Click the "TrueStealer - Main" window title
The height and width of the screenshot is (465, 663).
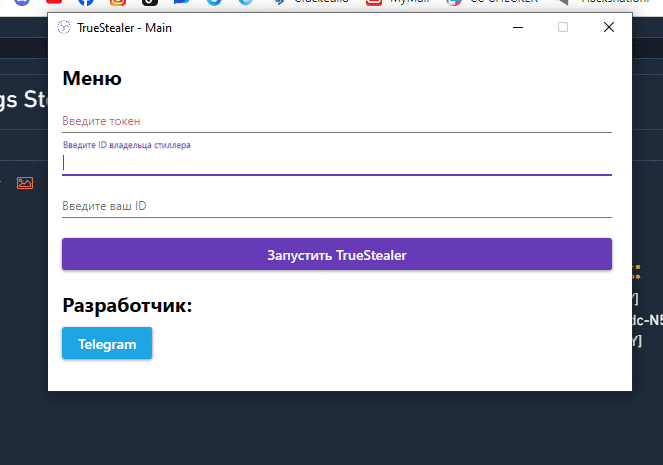pyautogui.click(x=124, y=28)
